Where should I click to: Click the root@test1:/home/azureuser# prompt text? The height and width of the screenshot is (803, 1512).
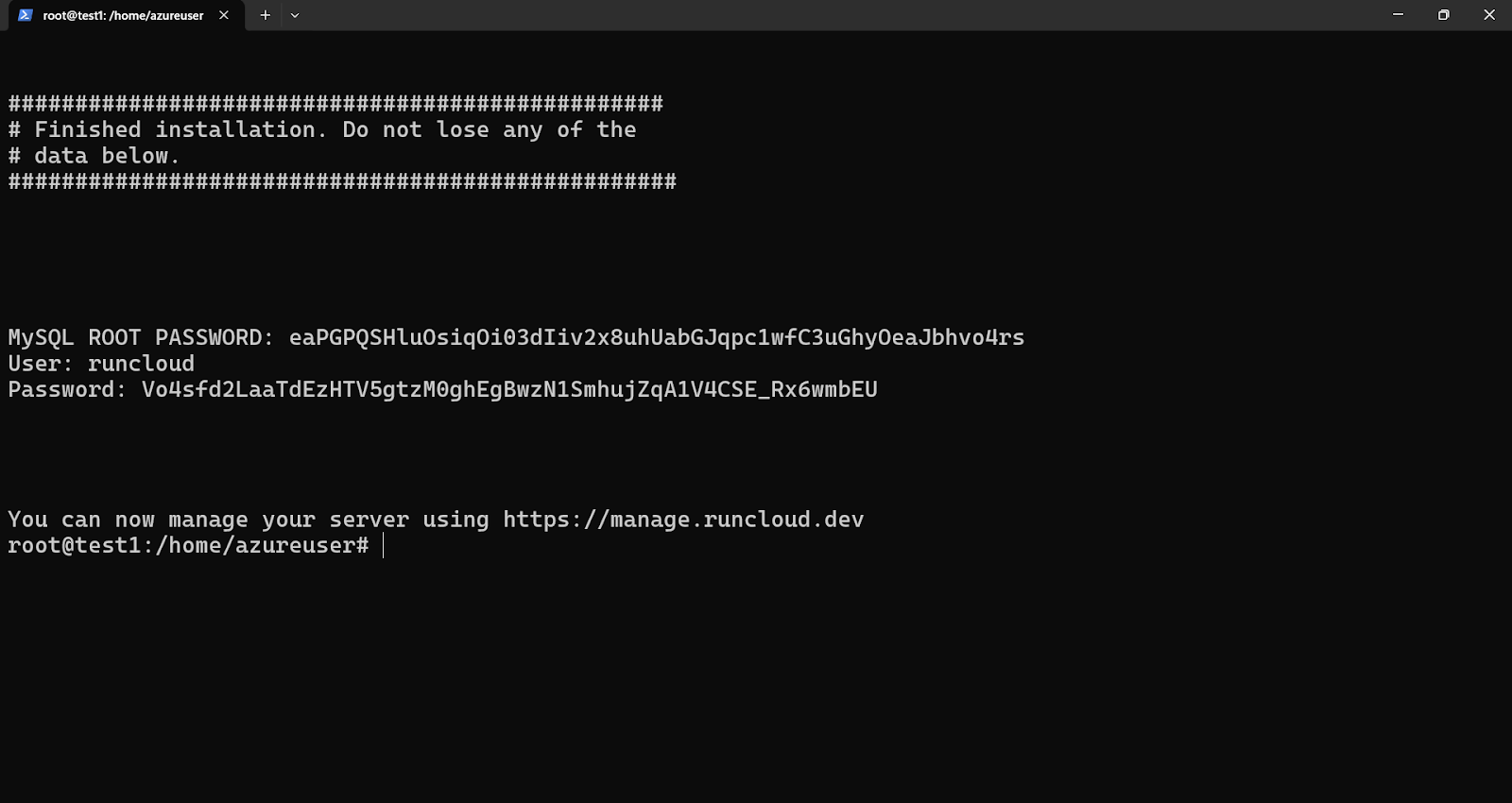[187, 546]
